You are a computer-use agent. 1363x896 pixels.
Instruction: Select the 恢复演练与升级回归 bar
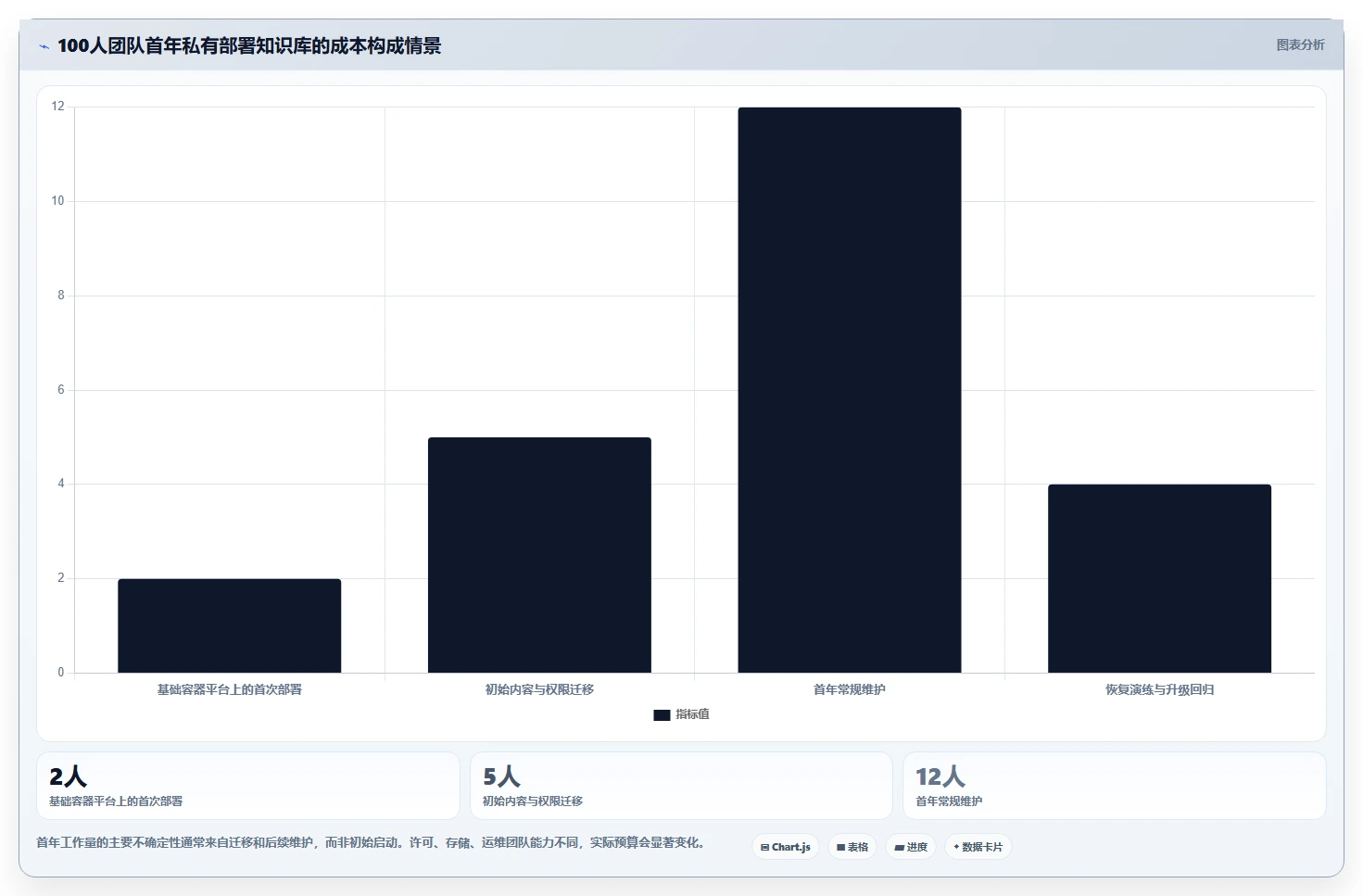coord(1159,578)
